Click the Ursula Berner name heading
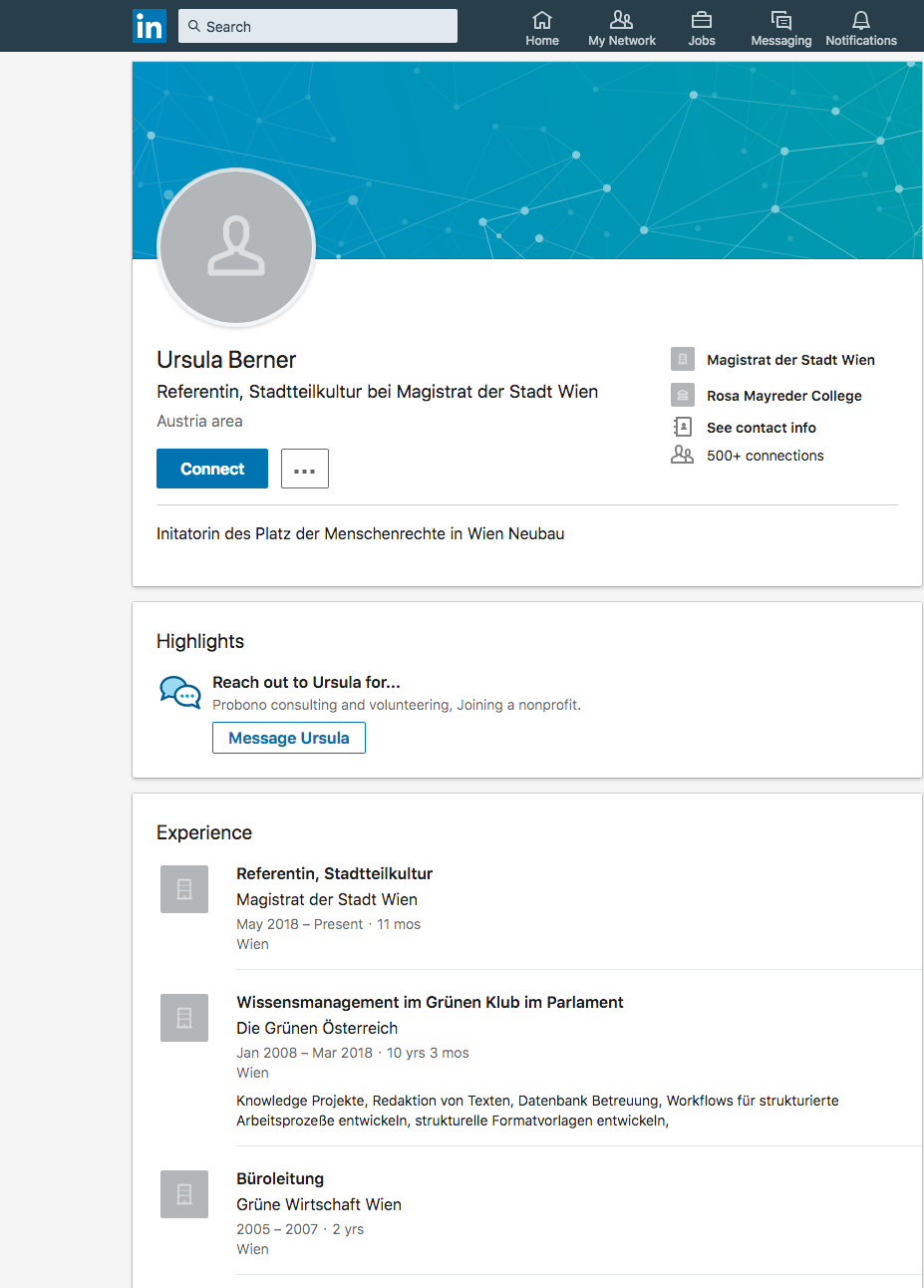The width and height of the screenshot is (924, 1288). tap(226, 360)
